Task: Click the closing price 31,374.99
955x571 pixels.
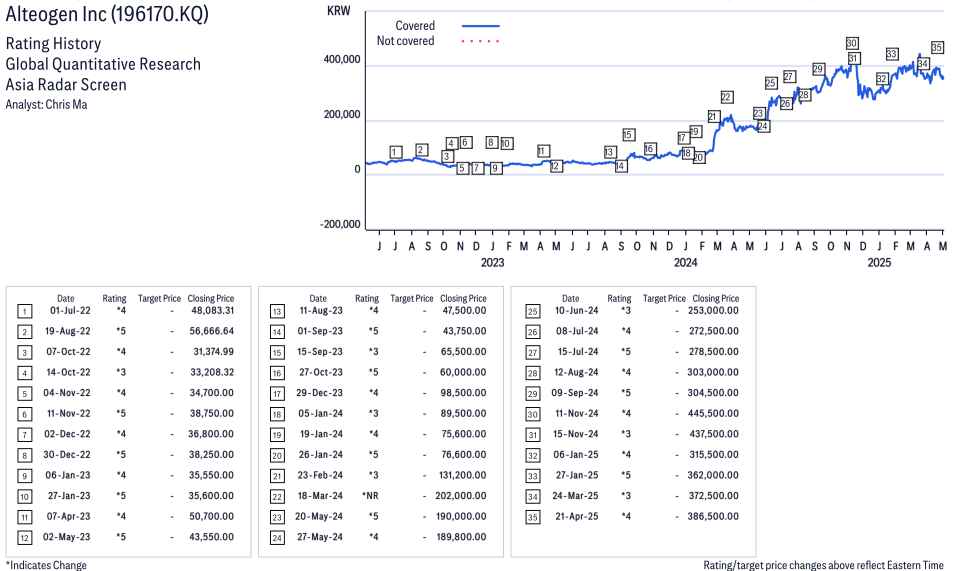Action: pyautogui.click(x=213, y=352)
